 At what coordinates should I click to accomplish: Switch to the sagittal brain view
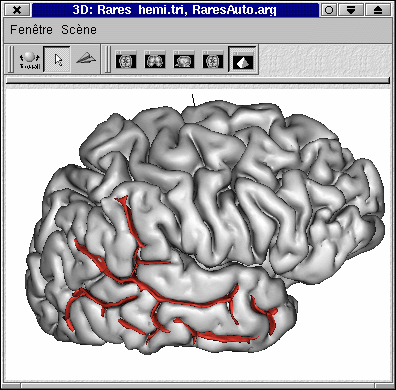click(x=184, y=59)
